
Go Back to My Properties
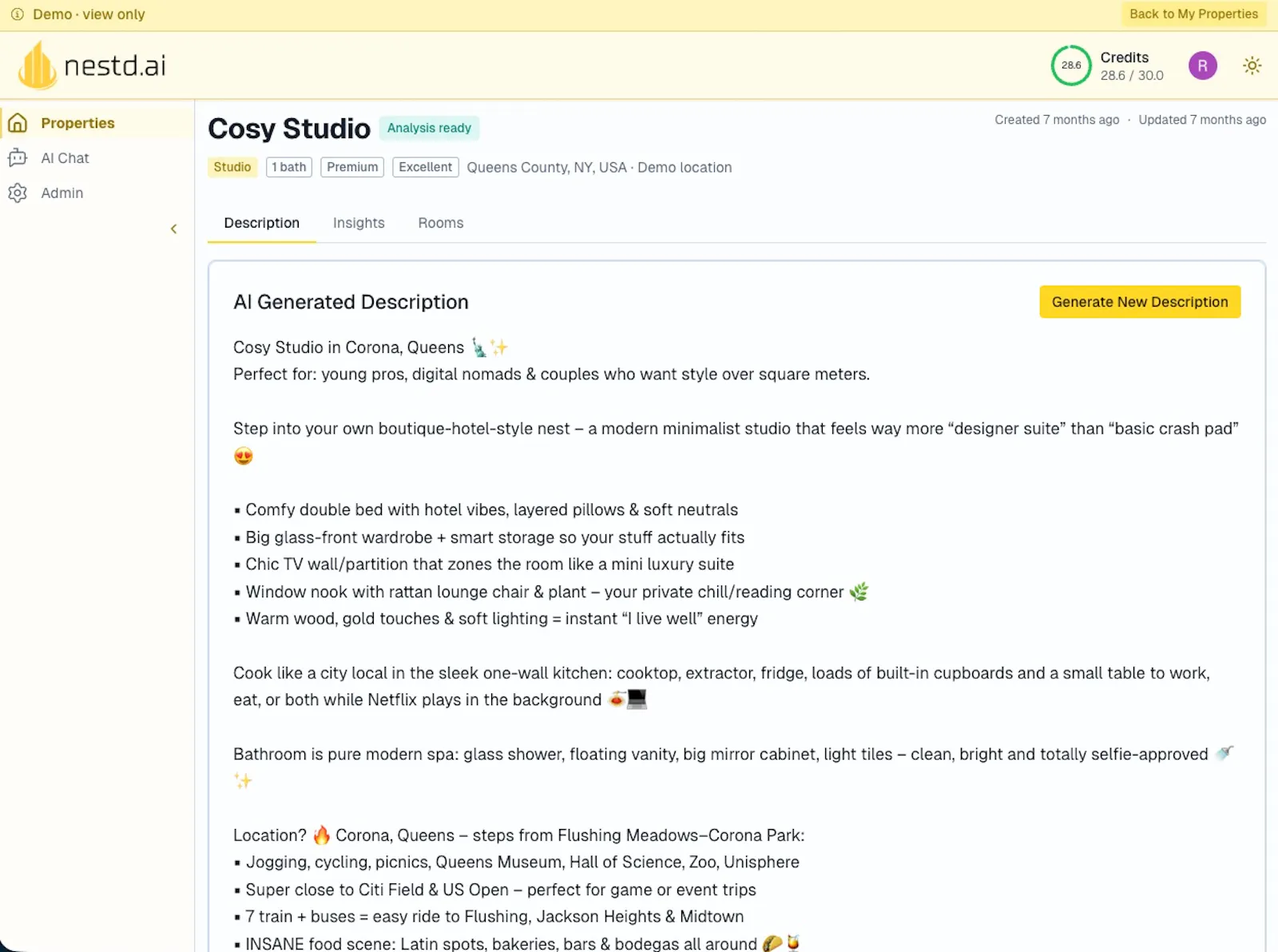(1193, 14)
